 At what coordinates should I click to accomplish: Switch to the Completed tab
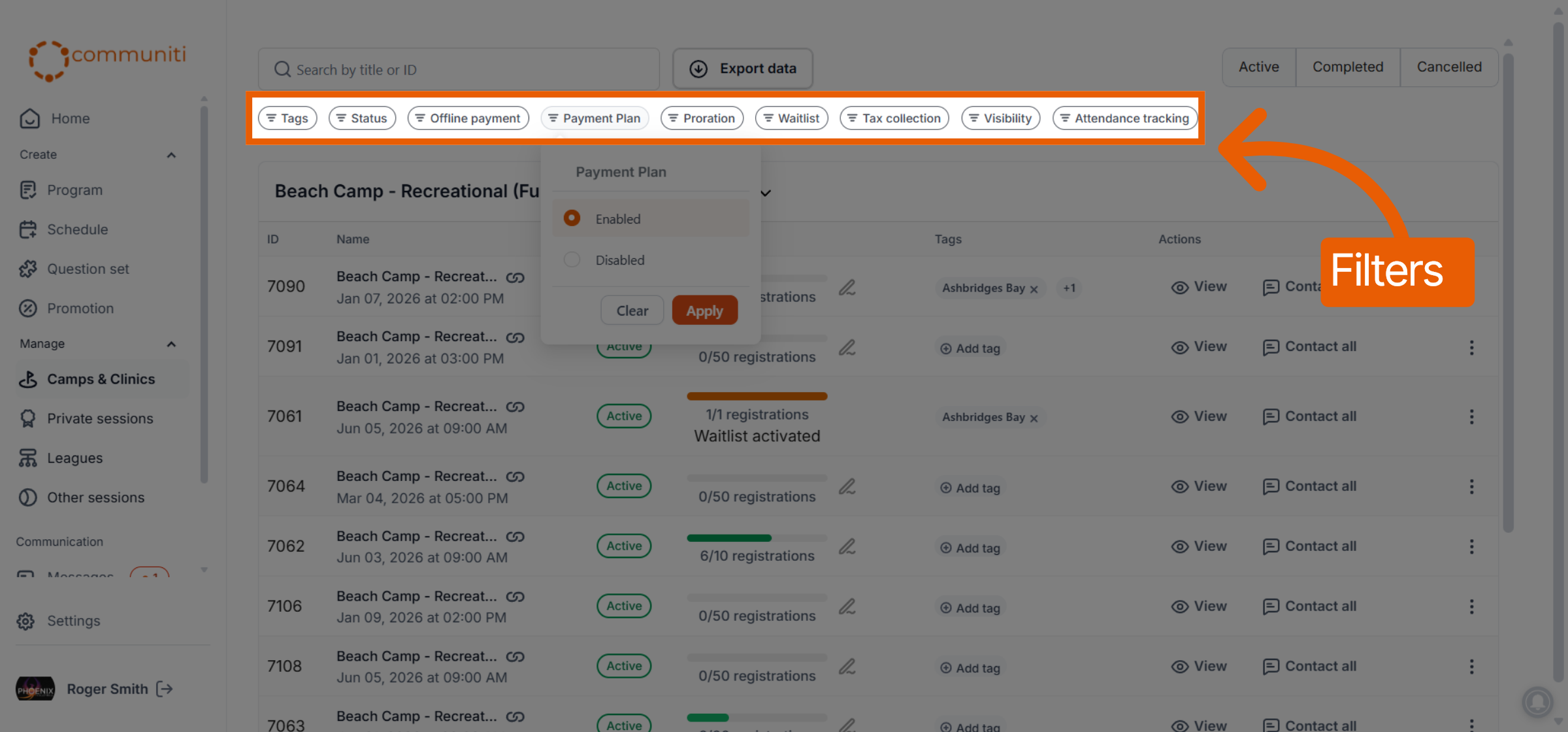(1348, 67)
